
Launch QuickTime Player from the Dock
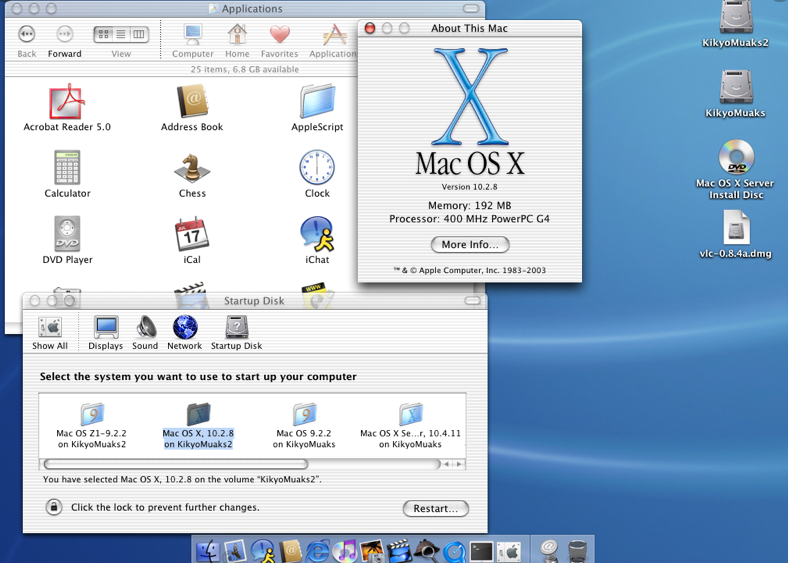coord(454,551)
